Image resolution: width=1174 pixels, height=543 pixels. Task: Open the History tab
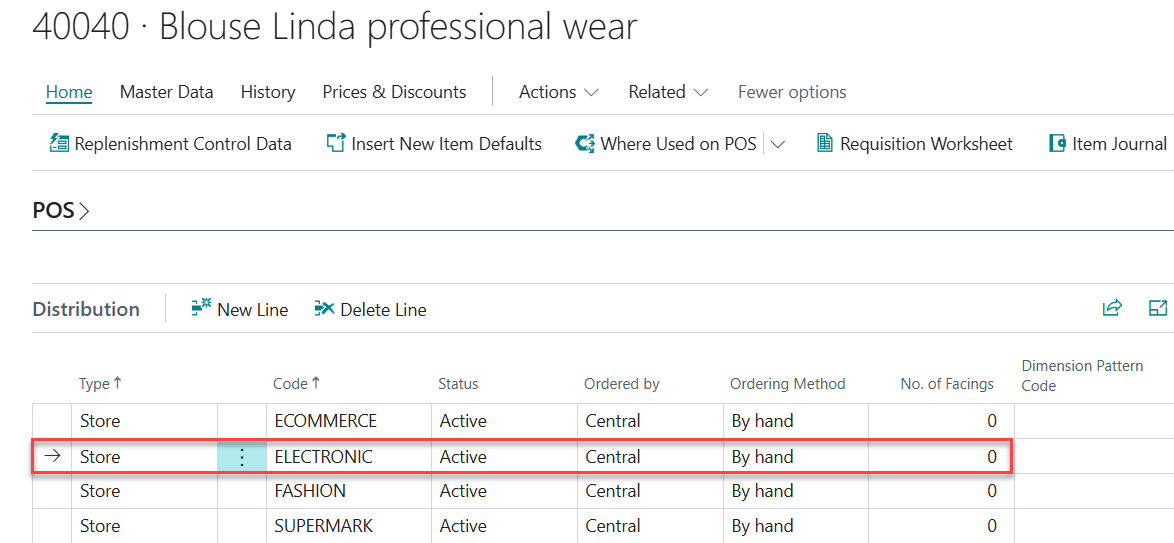point(268,92)
